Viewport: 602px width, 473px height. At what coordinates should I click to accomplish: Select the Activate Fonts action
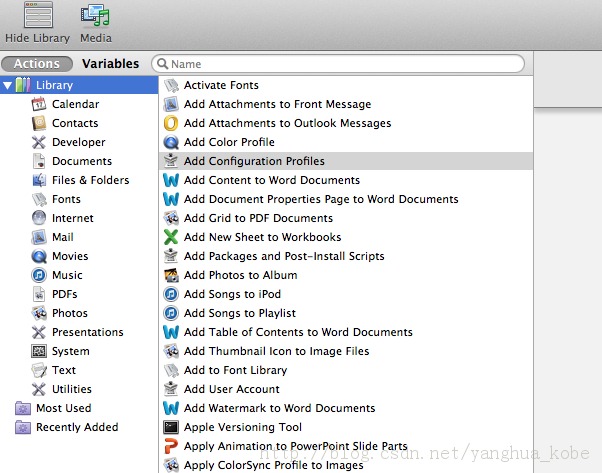[346, 85]
